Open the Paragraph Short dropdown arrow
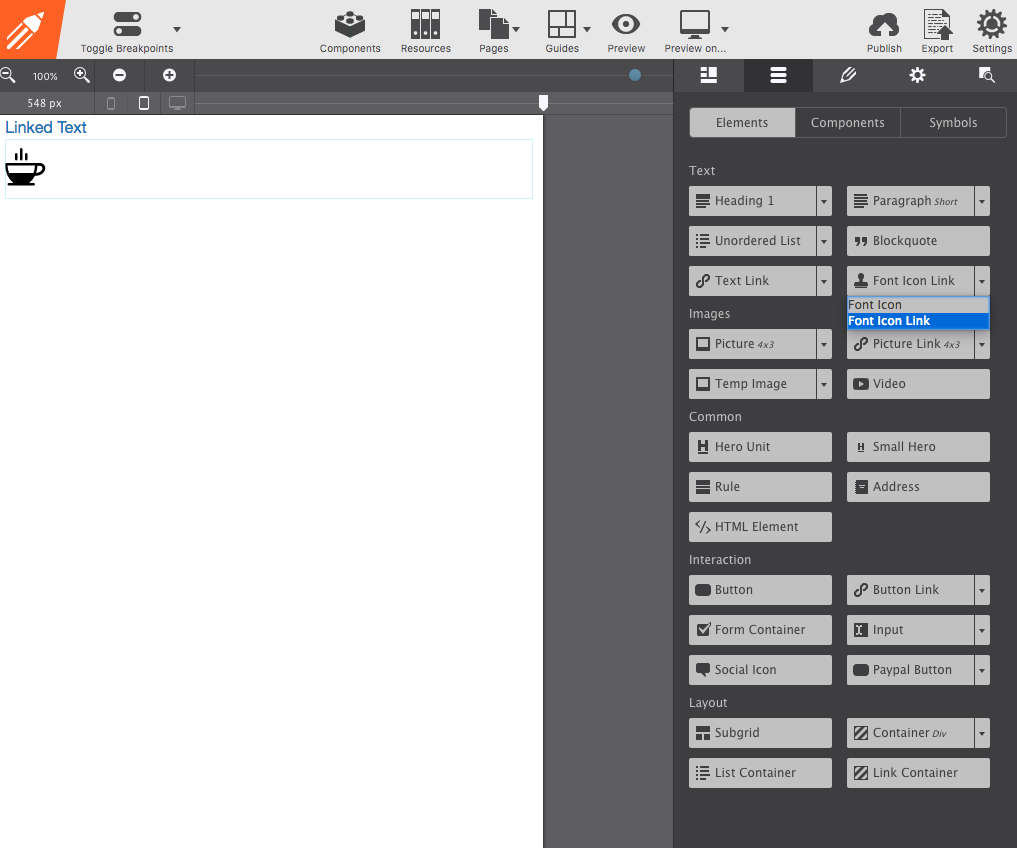The height and width of the screenshot is (848, 1017). pyautogui.click(x=982, y=201)
